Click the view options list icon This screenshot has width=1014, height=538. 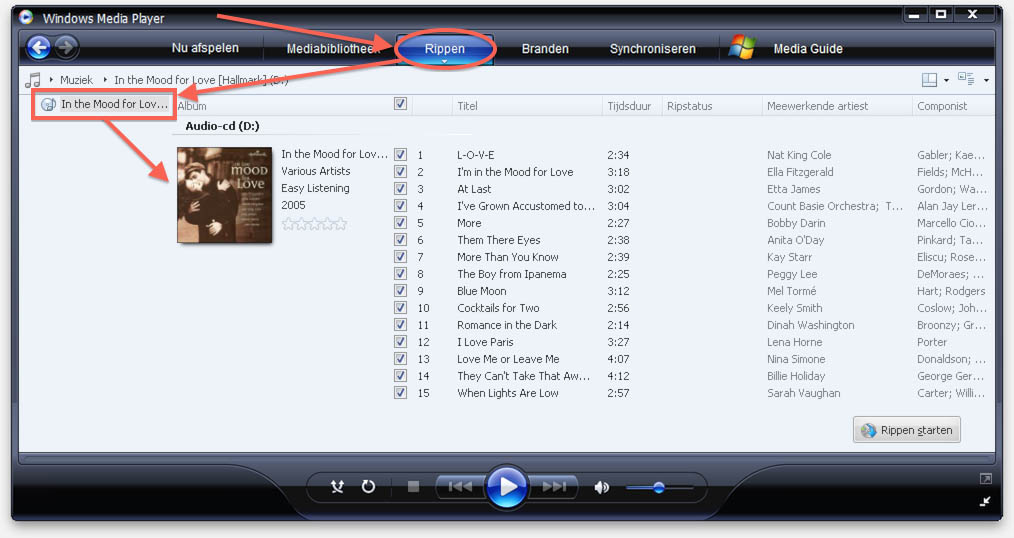click(966, 79)
